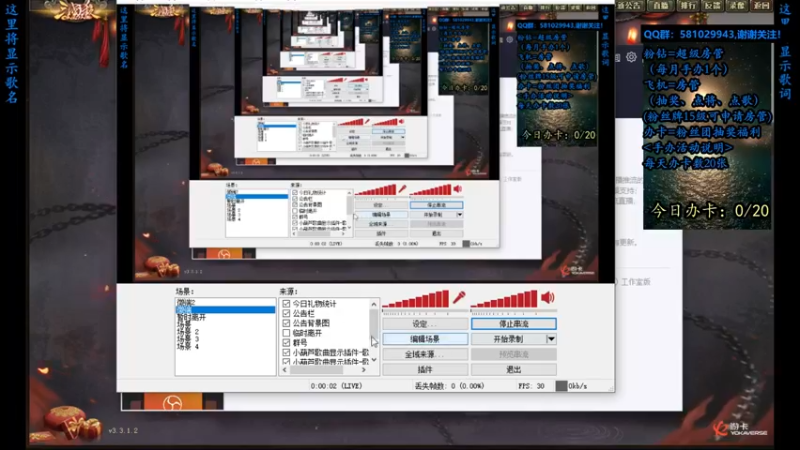Mute desktop audio via the speaker icon
This screenshot has width=800, height=450.
[547, 297]
